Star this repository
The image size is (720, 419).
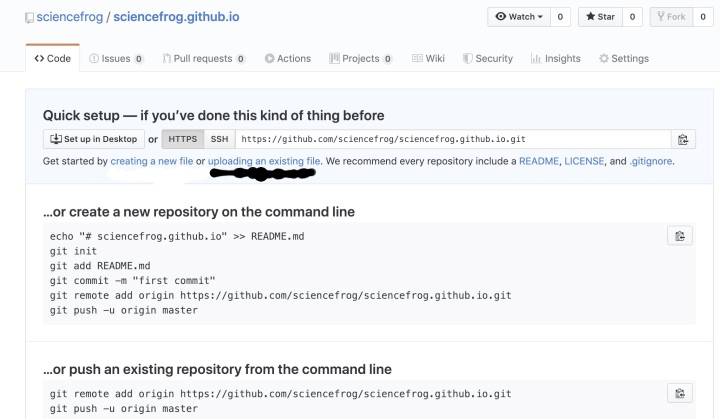click(x=600, y=17)
